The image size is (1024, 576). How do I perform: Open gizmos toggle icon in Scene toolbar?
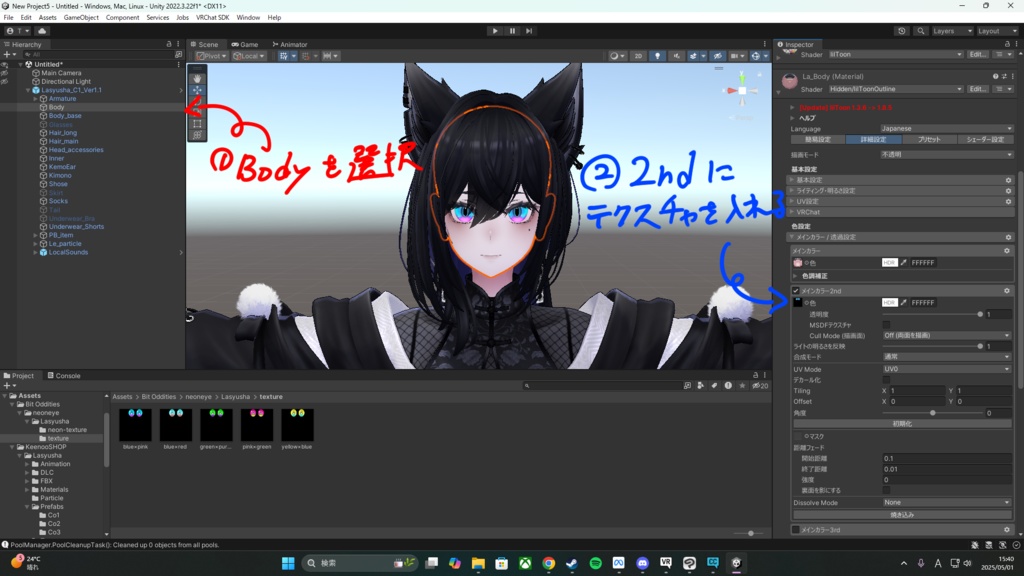click(756, 56)
